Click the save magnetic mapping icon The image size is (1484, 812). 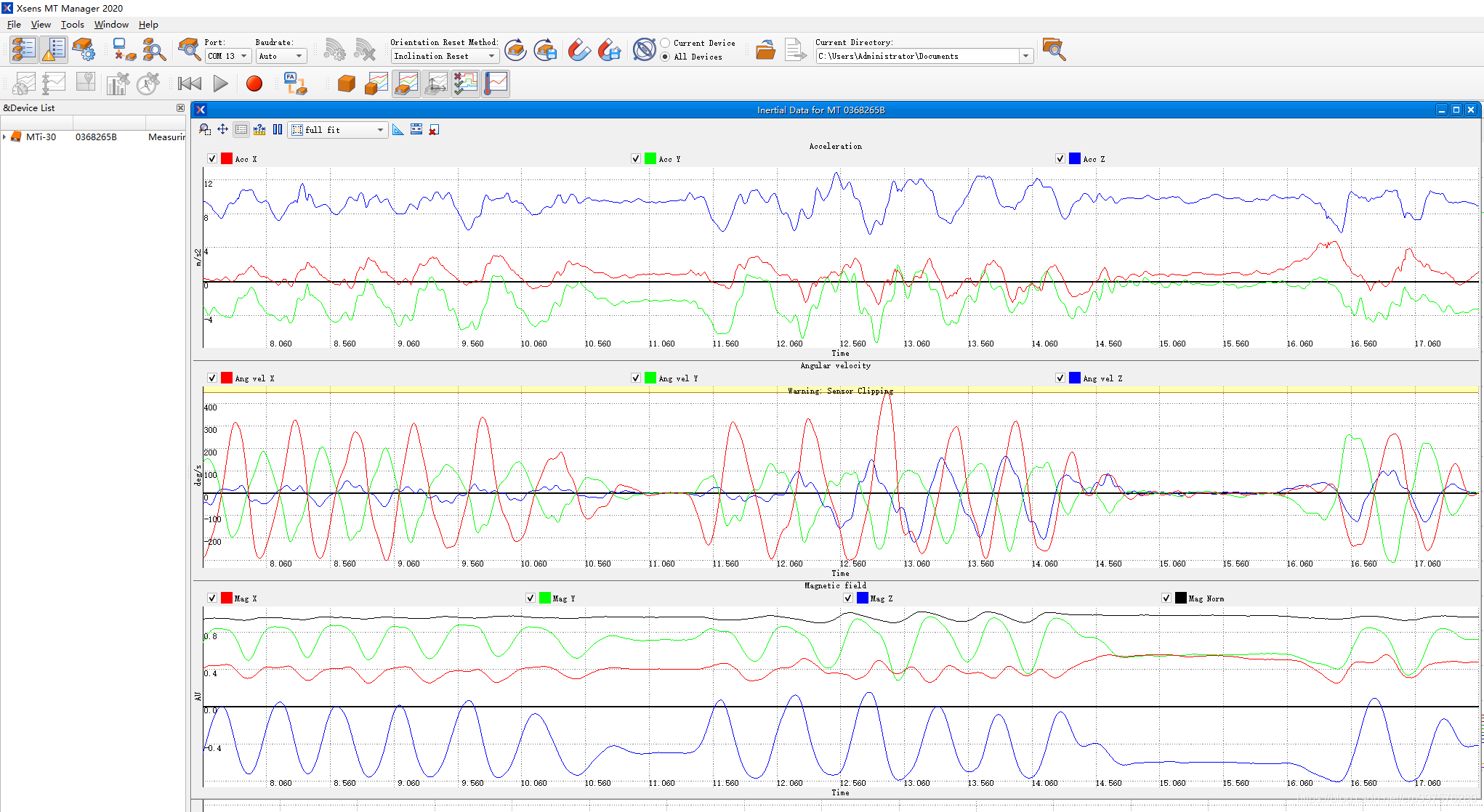point(610,49)
